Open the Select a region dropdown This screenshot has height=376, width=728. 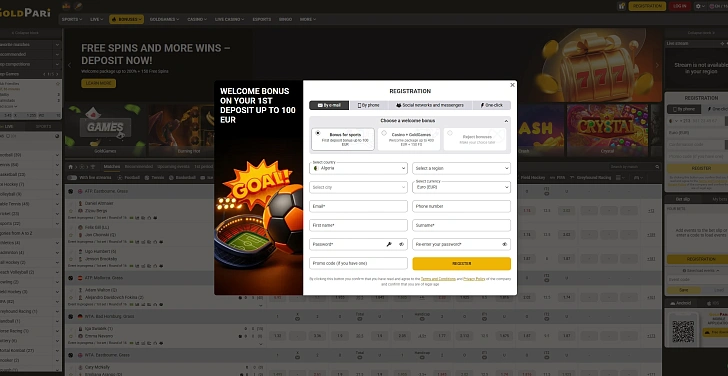[x=462, y=168]
